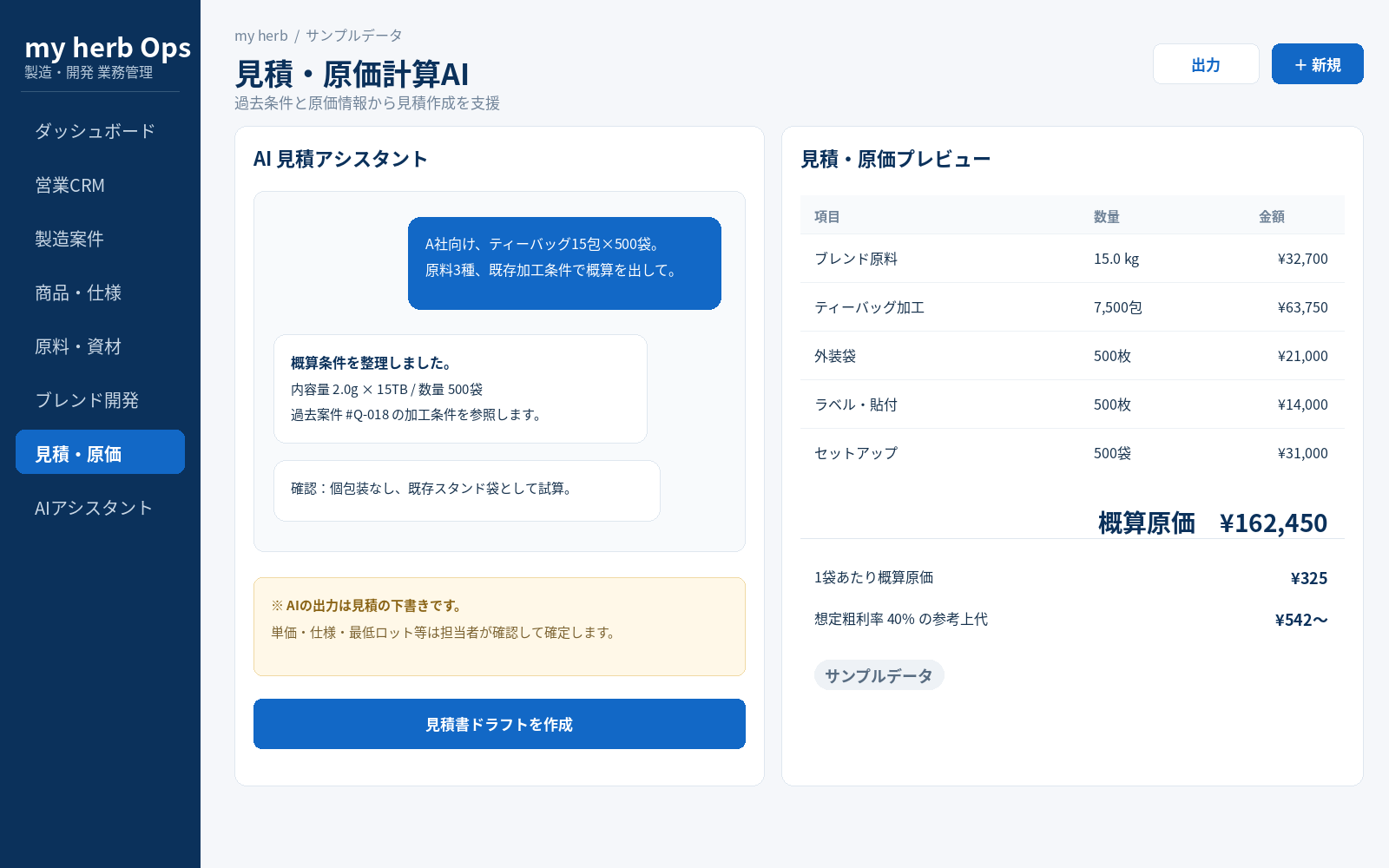
Task: Click the + 新規 button
Action: pos(1317,64)
